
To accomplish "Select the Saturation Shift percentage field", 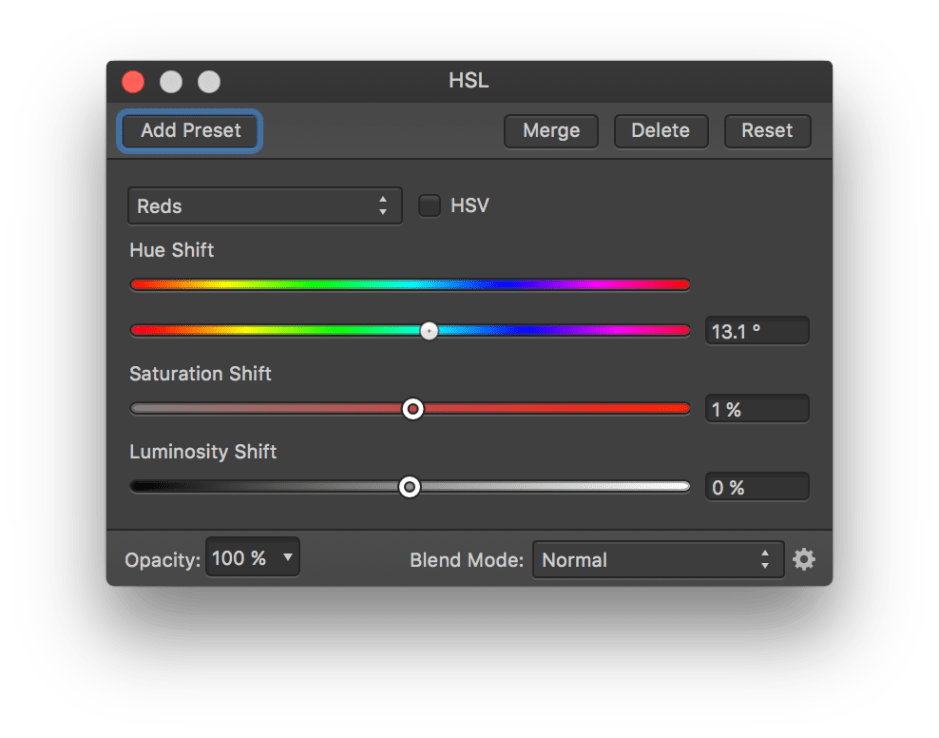I will click(x=757, y=409).
